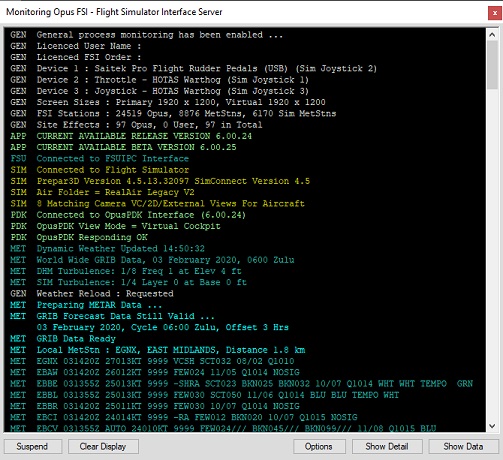This screenshot has height=460, width=503.
Task: Click the scrollbar down arrow
Action: click(x=492, y=426)
